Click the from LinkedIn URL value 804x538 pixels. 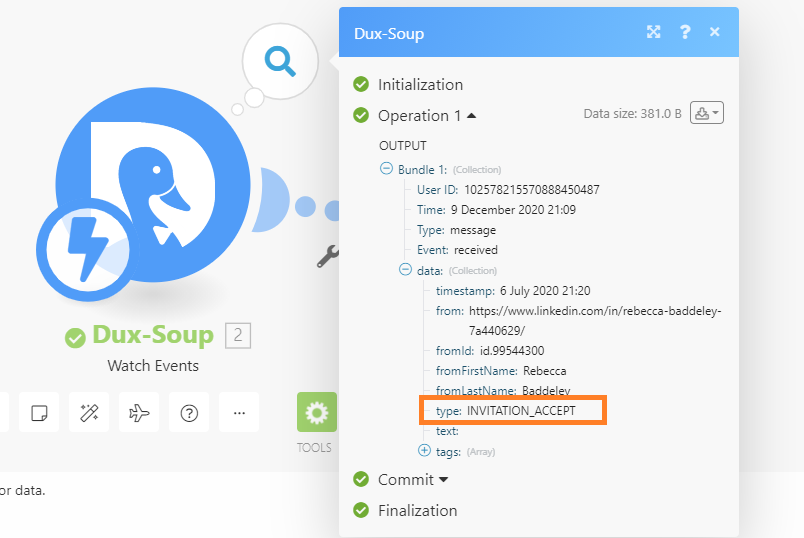(595, 321)
